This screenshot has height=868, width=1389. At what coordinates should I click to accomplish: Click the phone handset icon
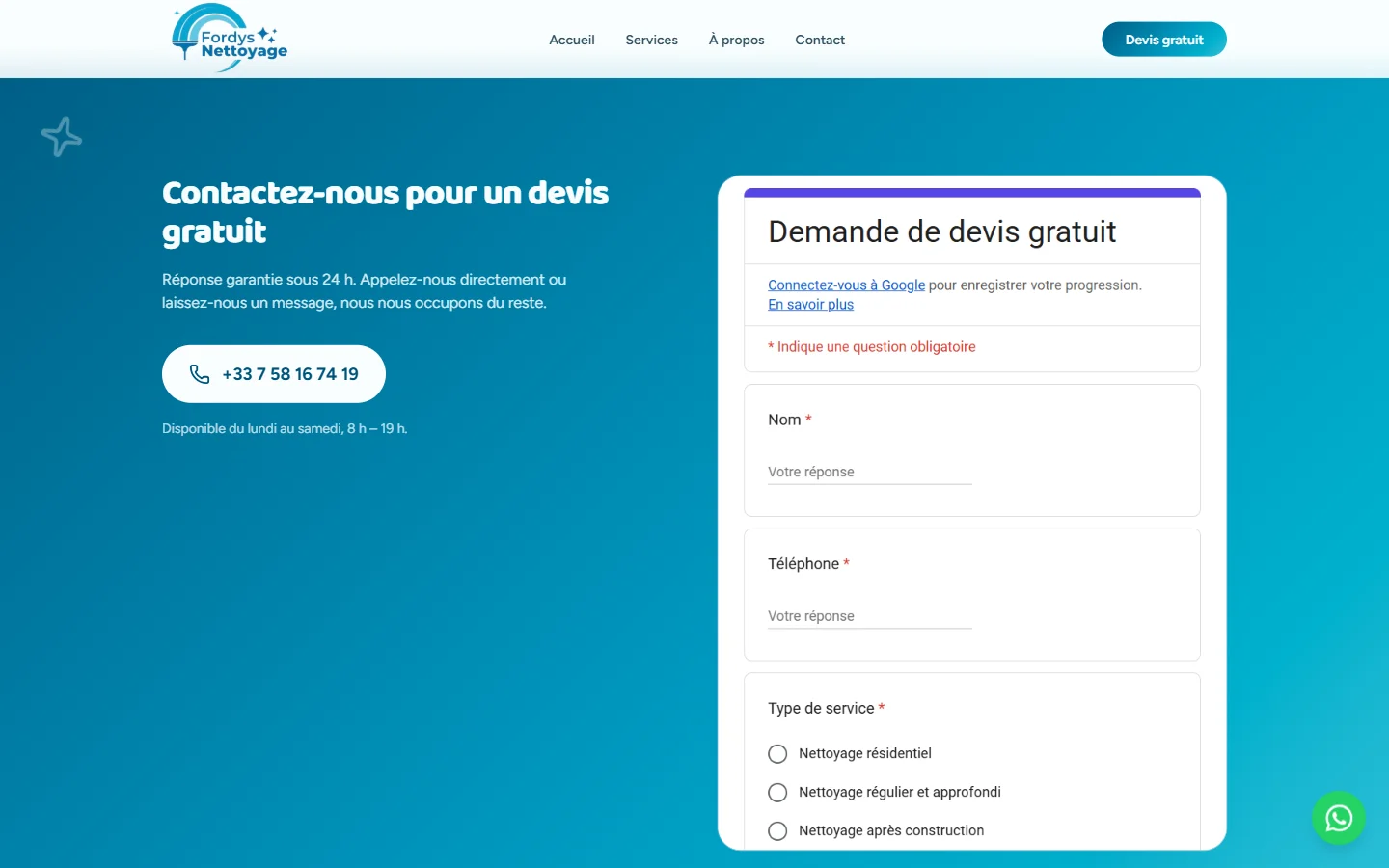(200, 374)
